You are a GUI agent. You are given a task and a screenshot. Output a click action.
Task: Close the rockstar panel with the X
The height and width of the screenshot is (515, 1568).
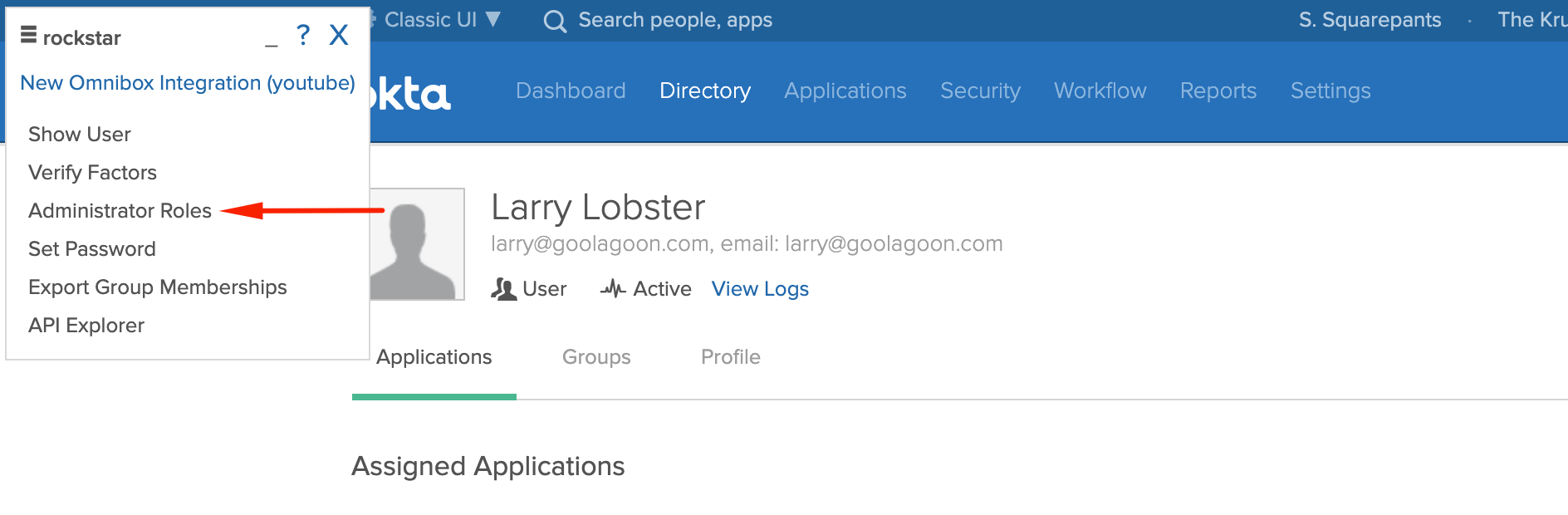338,35
